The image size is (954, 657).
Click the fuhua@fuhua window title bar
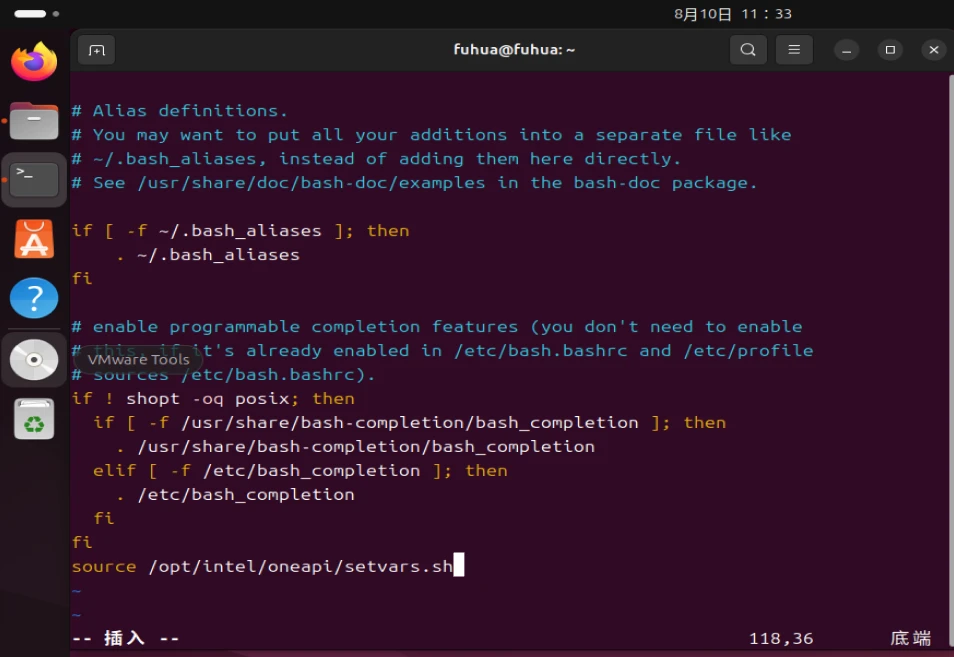click(514, 50)
